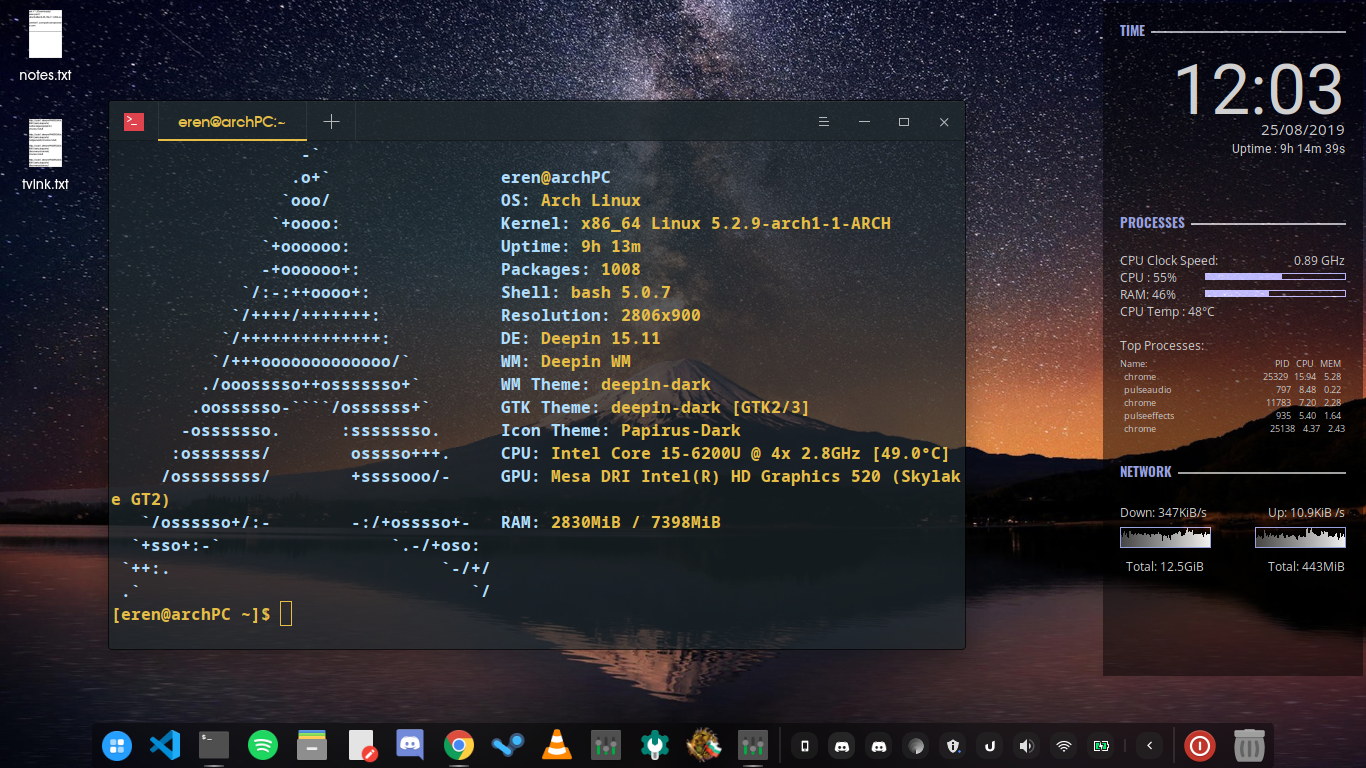Open Spotify from the dock
This screenshot has height=768, width=1366.
[x=263, y=745]
